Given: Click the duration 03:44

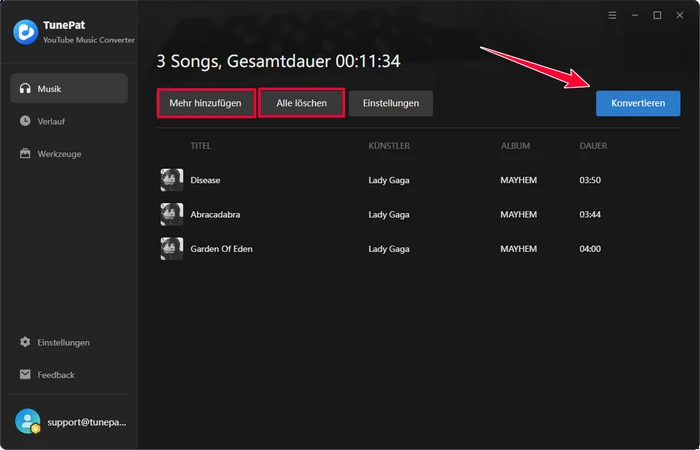Looking at the screenshot, I should pyautogui.click(x=590, y=215).
